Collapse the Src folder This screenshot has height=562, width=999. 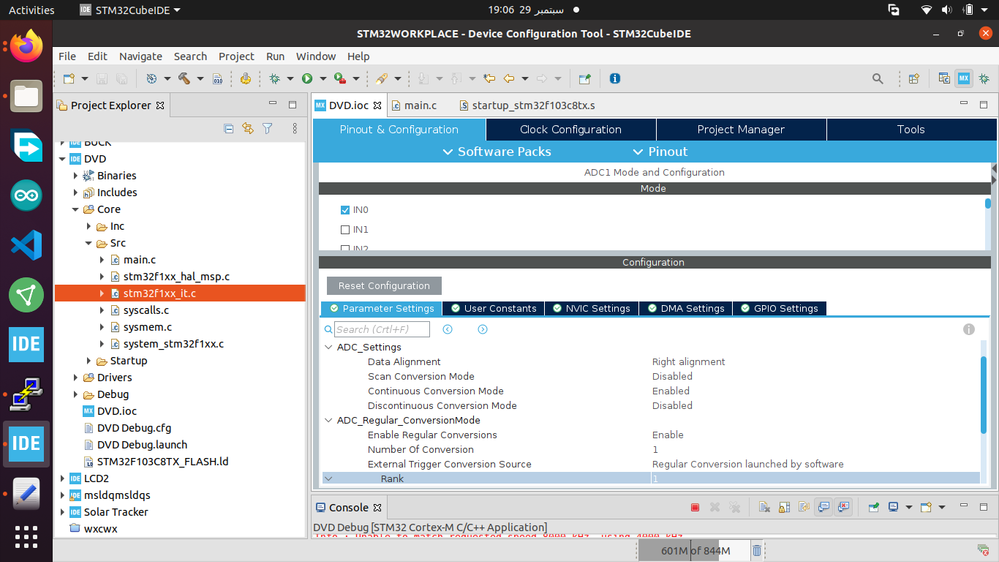coord(89,243)
